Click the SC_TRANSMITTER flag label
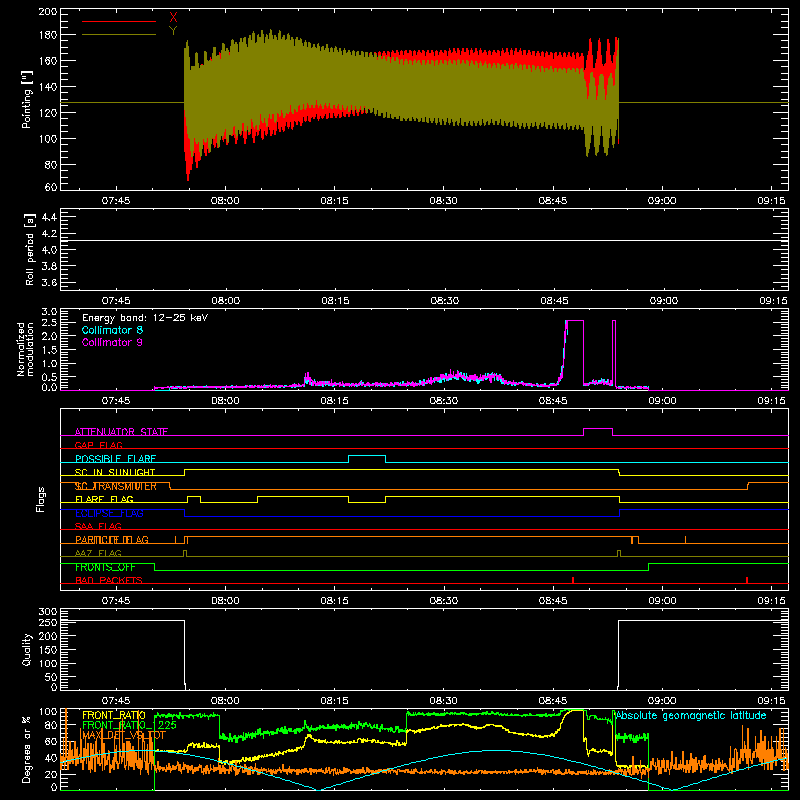800x800 pixels. 116,486
